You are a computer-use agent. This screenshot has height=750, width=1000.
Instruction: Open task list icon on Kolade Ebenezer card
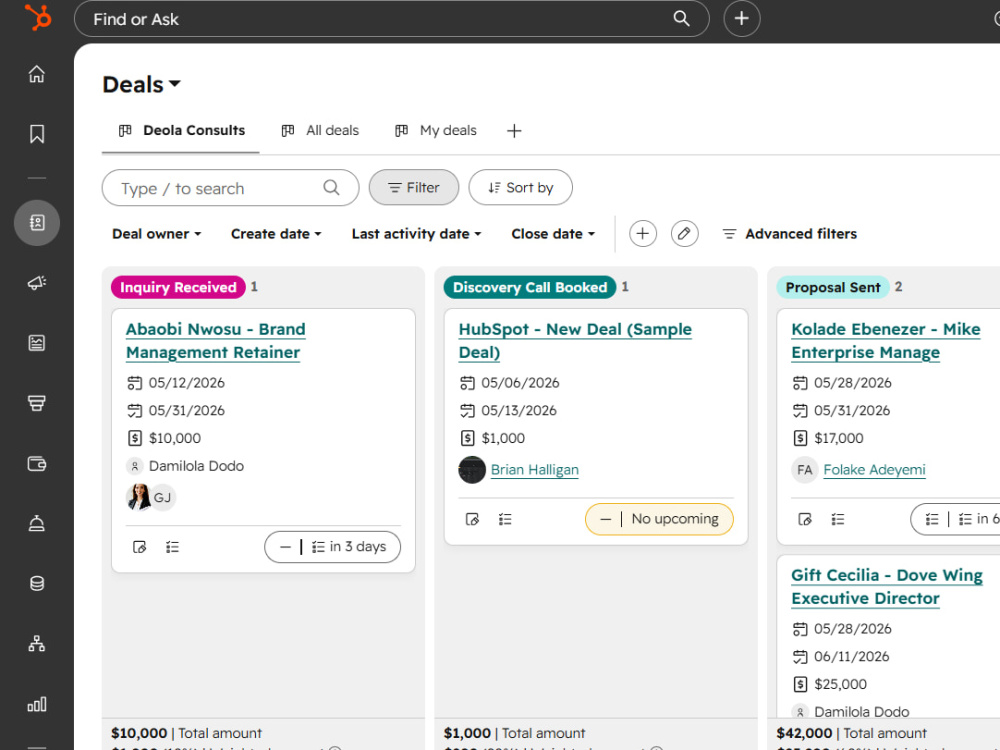[838, 519]
